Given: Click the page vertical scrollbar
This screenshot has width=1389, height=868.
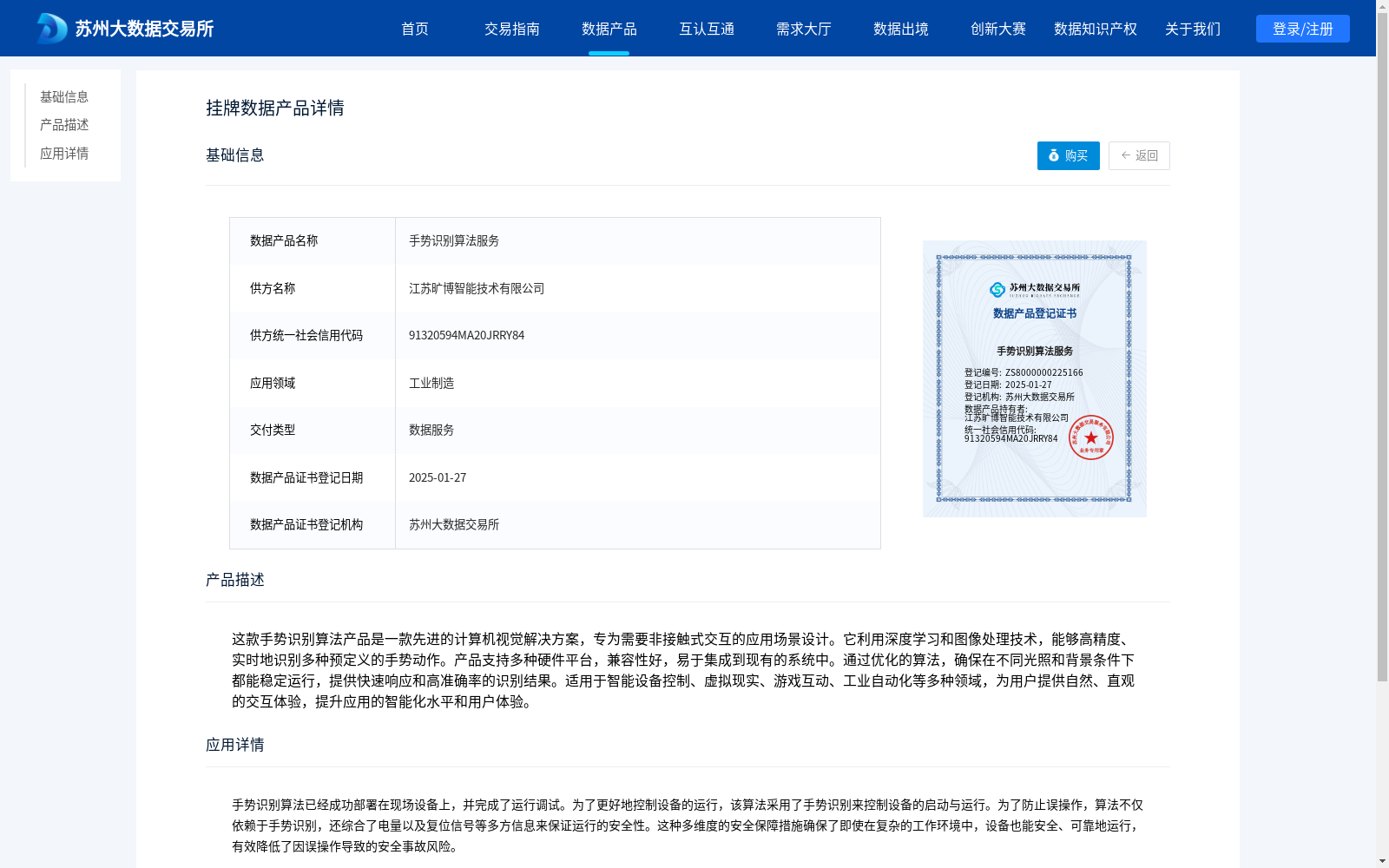Looking at the screenshot, I should (x=1382, y=347).
